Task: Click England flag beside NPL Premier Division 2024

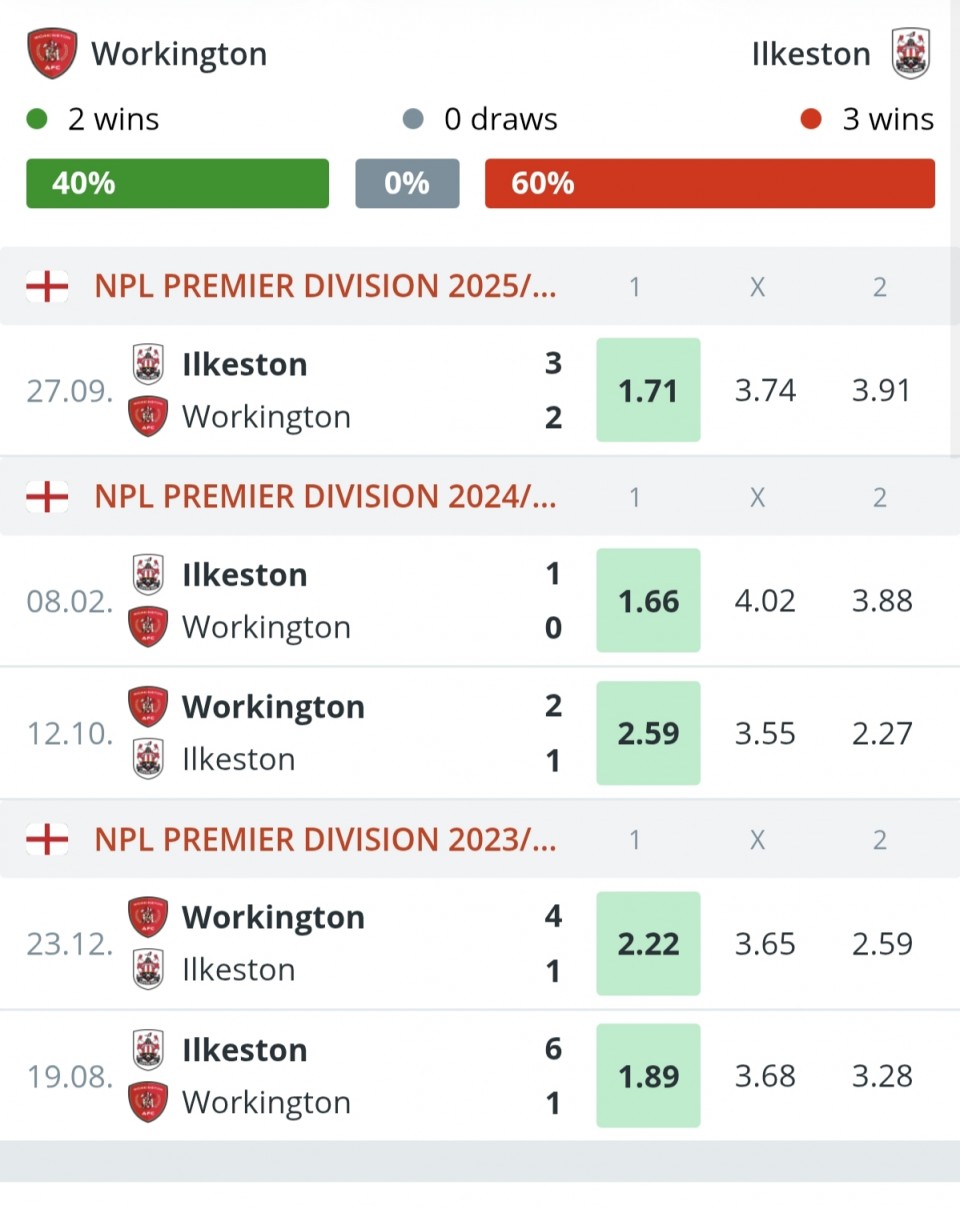Action: [47, 497]
